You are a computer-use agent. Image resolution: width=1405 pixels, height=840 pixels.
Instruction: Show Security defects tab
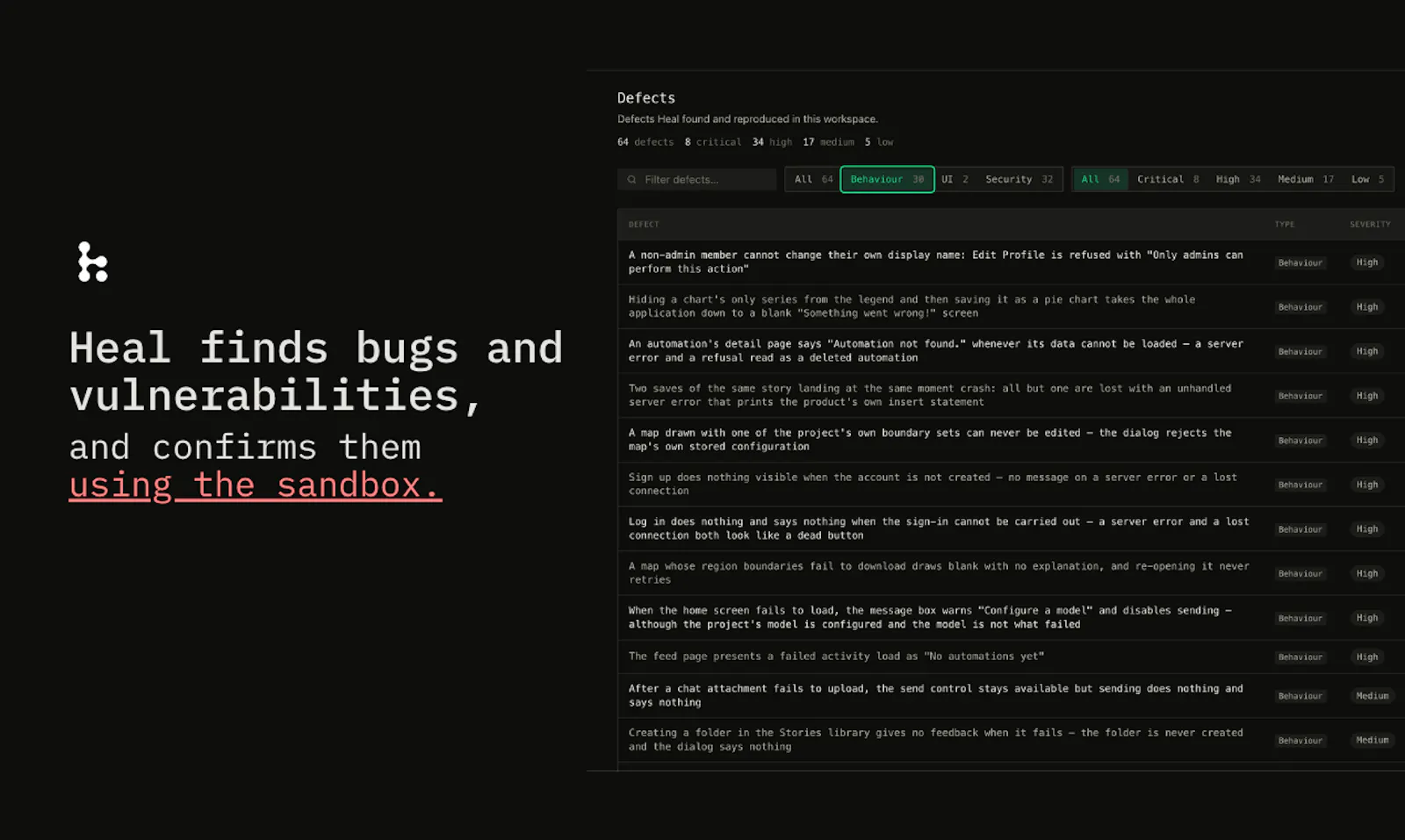1019,179
